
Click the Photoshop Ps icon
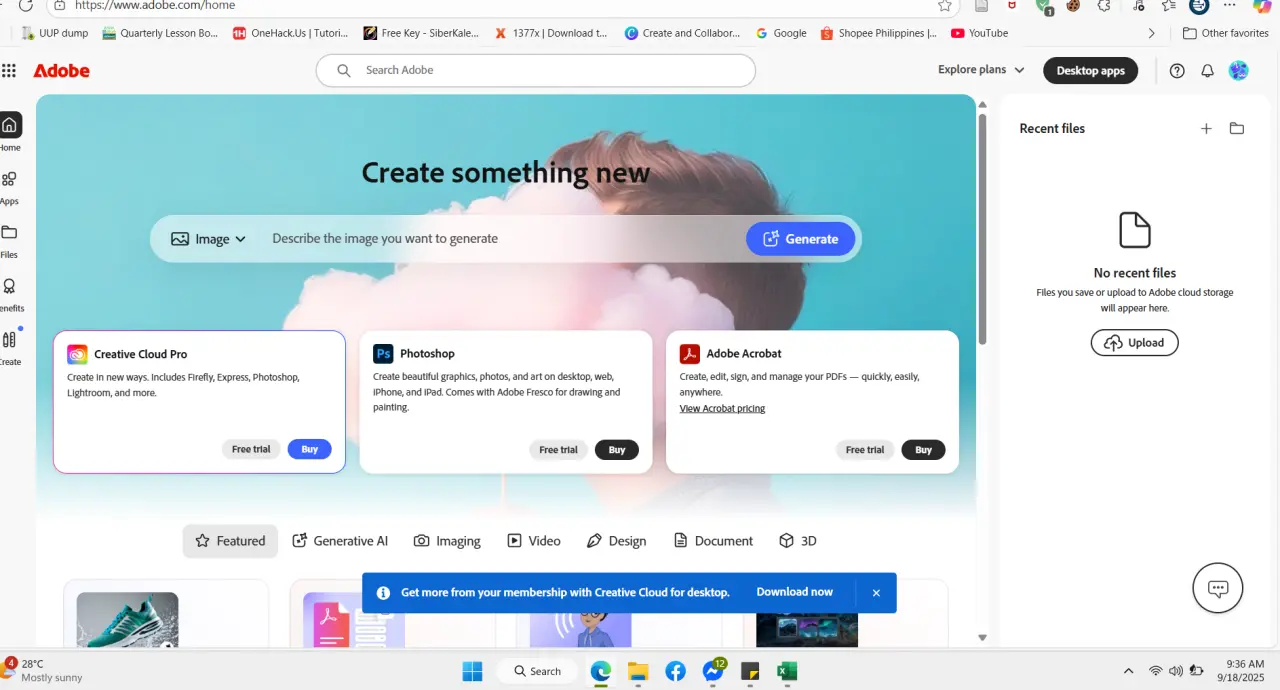pos(383,354)
